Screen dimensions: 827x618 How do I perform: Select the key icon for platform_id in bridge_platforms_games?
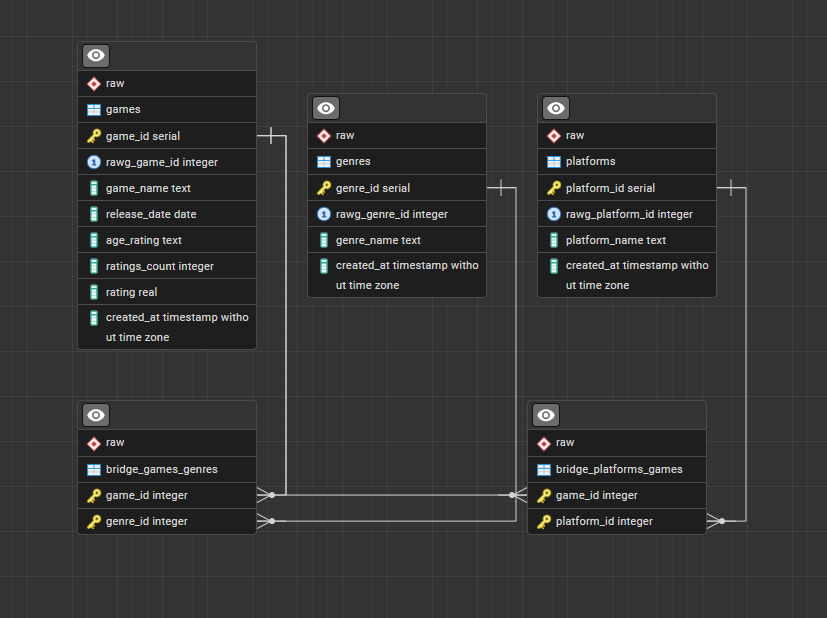tap(544, 521)
